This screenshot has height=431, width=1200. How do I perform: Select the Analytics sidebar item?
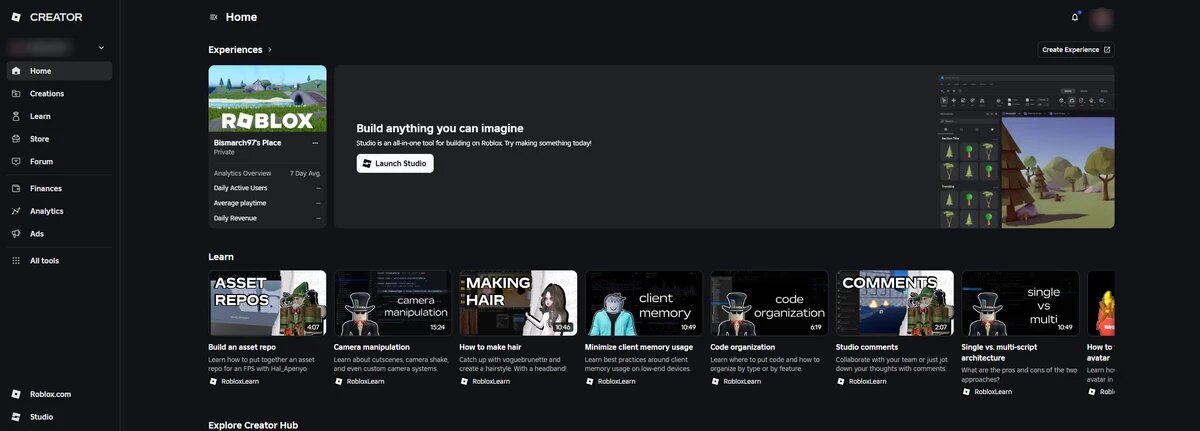59,211
